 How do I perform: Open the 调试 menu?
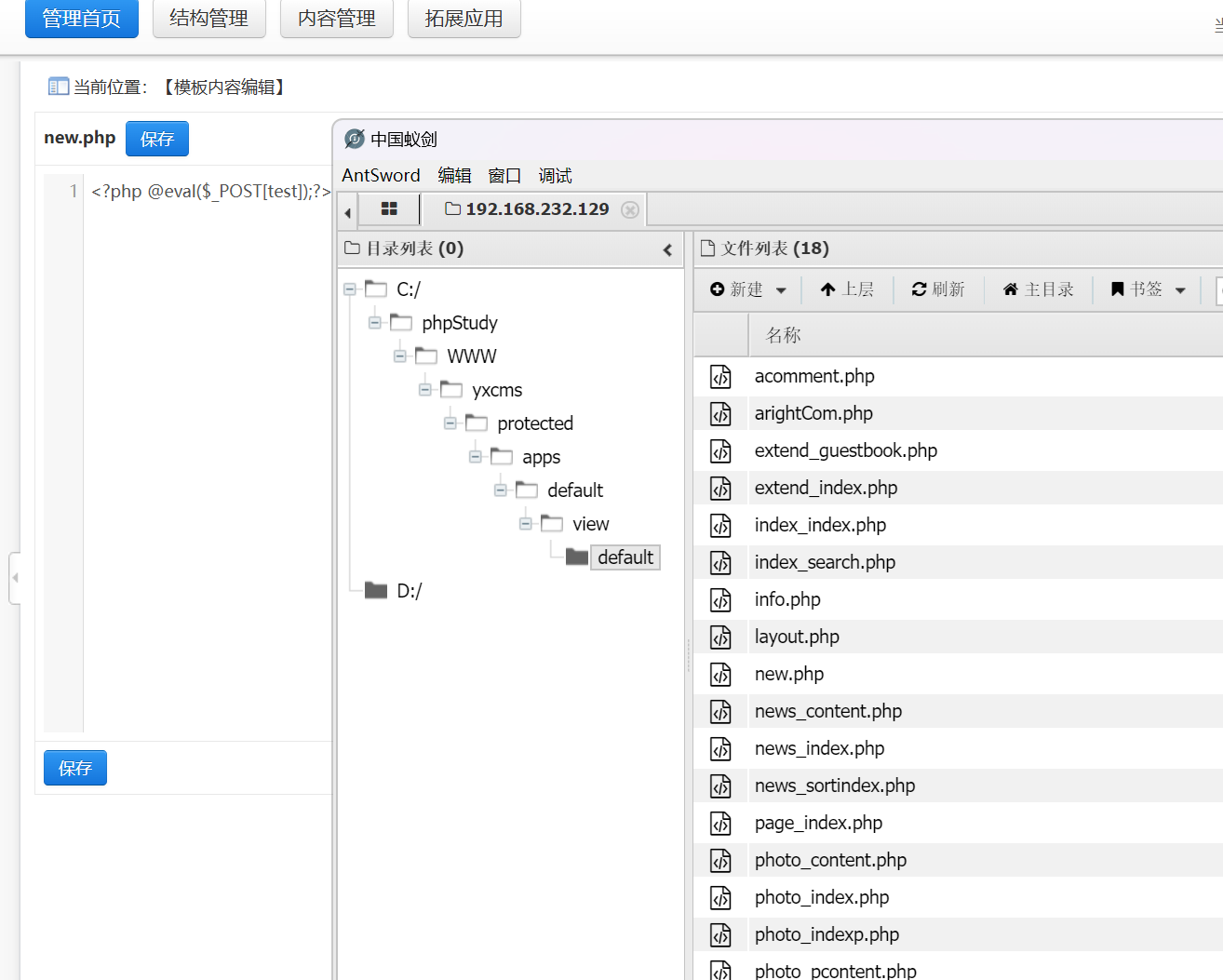[x=555, y=175]
